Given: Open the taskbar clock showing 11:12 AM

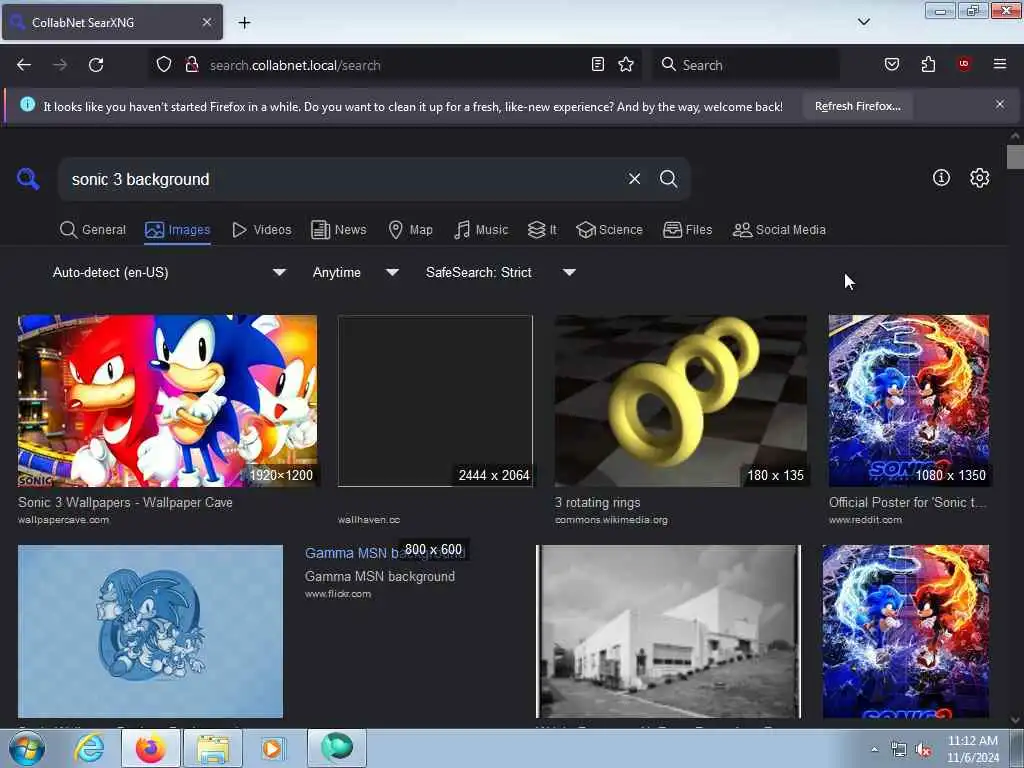Looking at the screenshot, I should [x=973, y=748].
